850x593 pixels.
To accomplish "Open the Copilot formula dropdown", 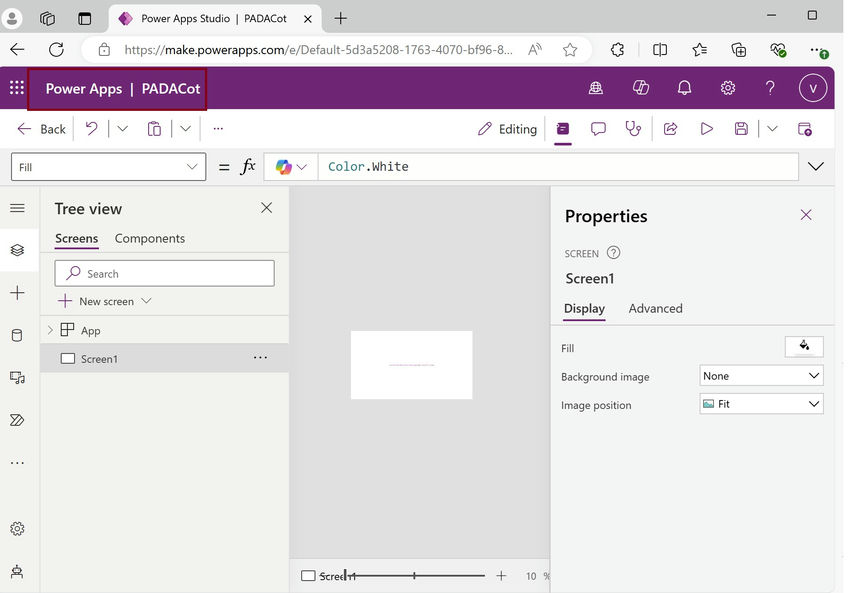I will (x=291, y=167).
